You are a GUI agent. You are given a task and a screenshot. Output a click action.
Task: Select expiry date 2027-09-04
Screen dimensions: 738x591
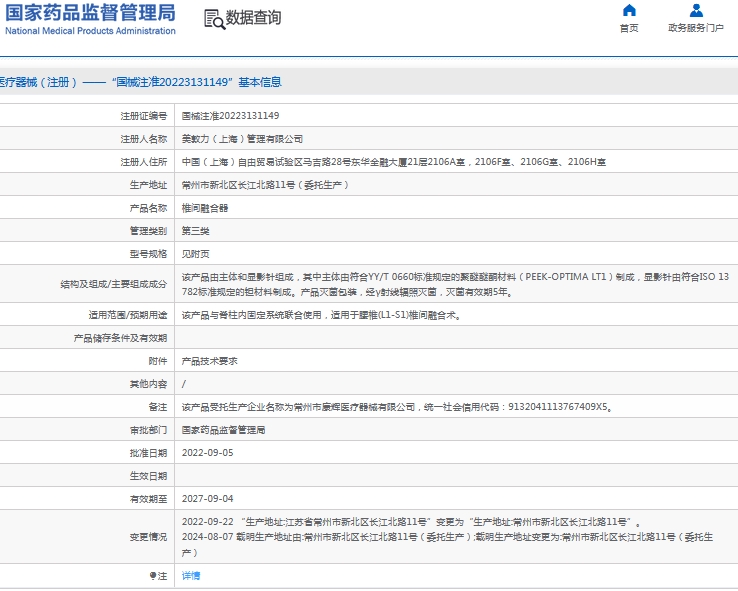[208, 499]
